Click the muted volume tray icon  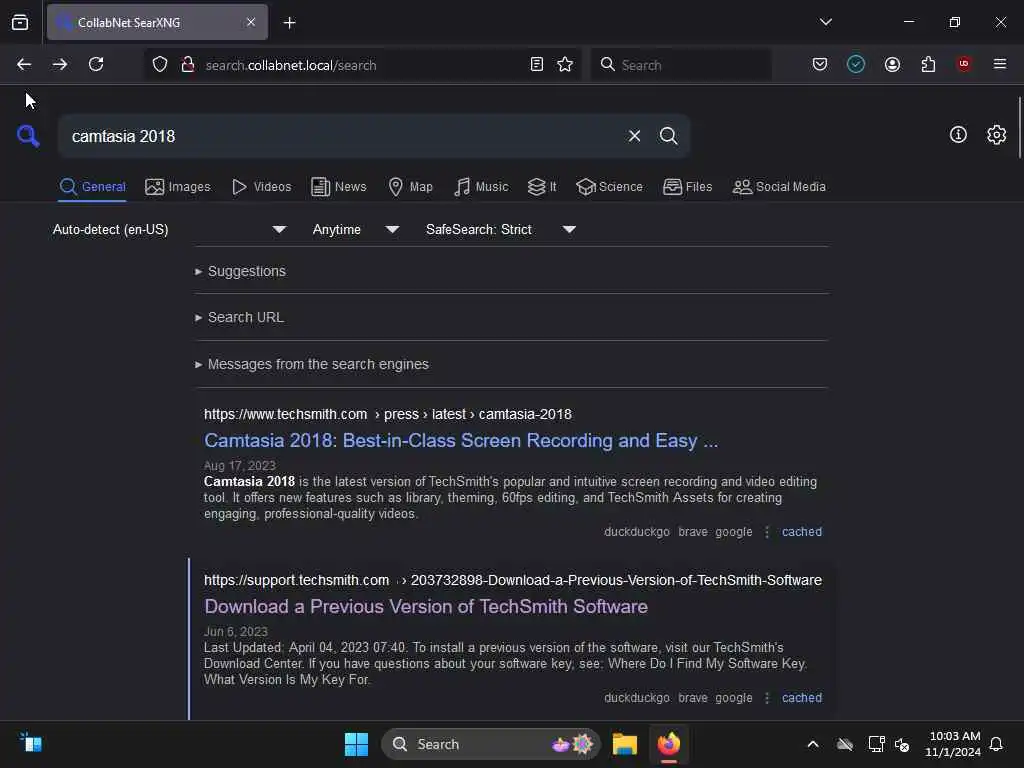click(x=903, y=744)
